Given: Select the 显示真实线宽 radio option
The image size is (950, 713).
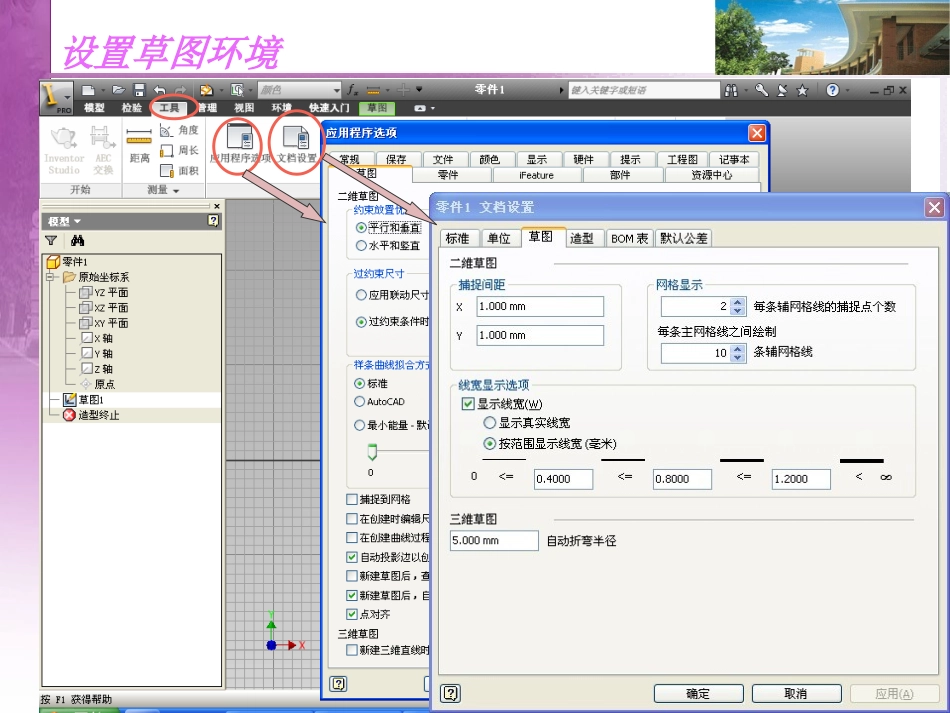Looking at the screenshot, I should click(490, 423).
